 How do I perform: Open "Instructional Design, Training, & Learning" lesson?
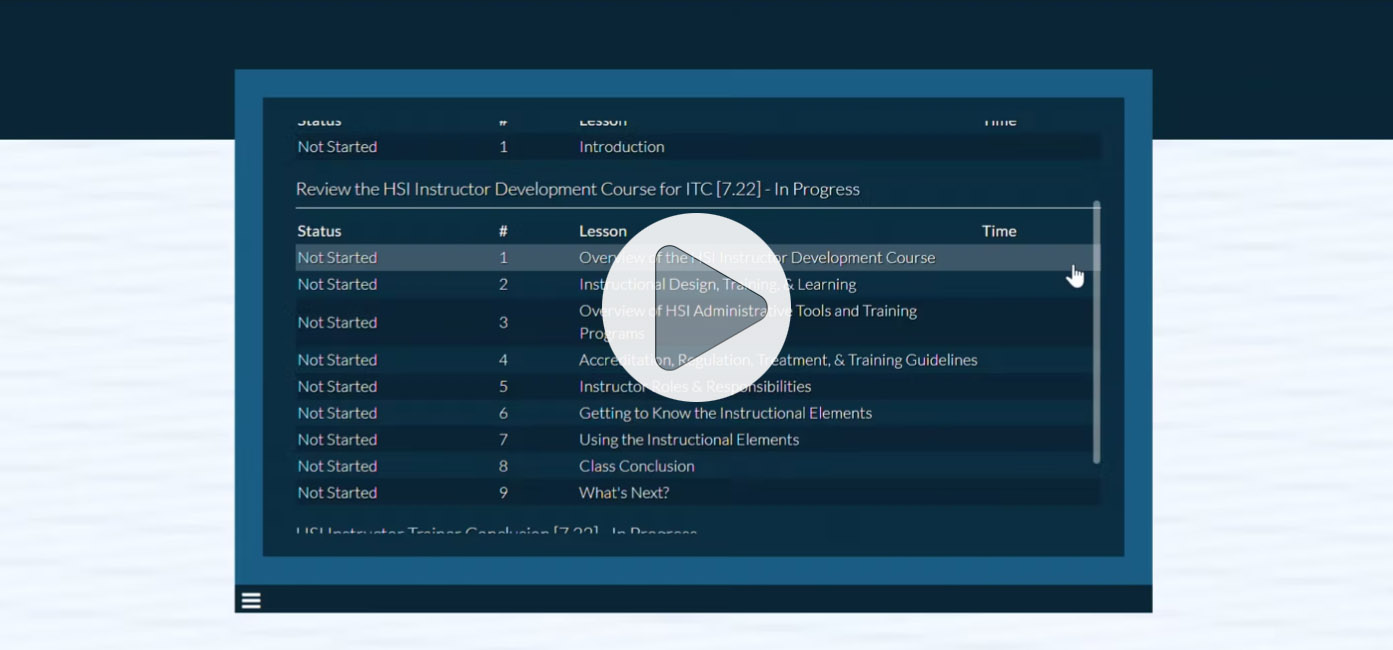coord(717,284)
